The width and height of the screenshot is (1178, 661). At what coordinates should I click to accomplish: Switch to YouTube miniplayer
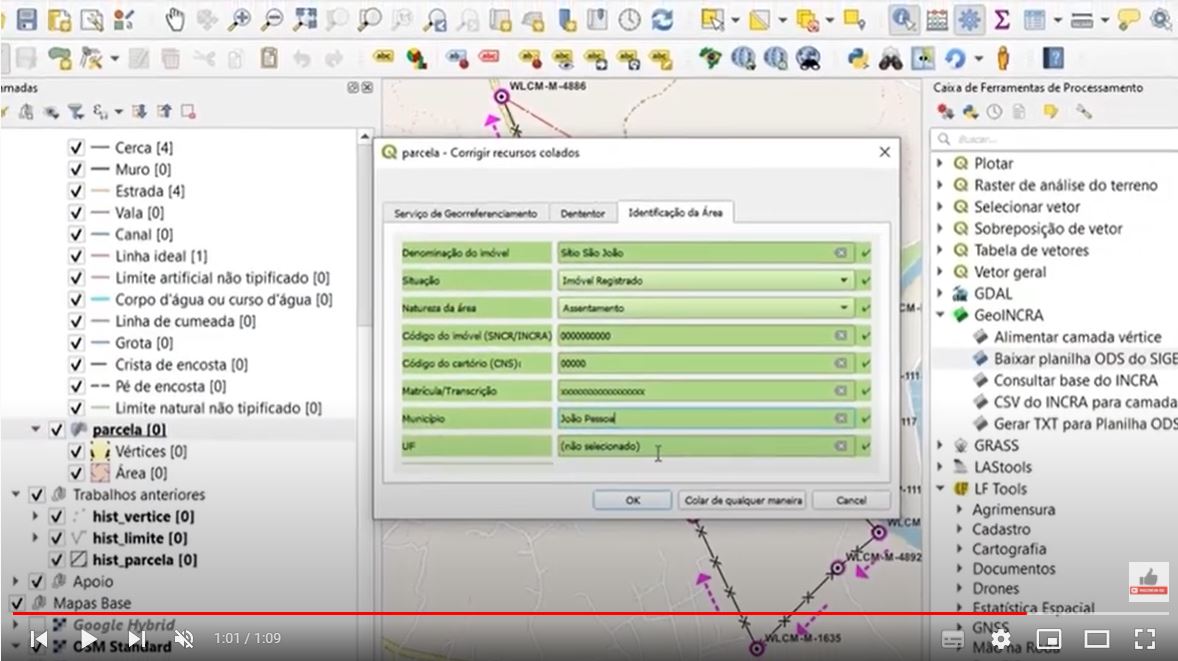pos(1049,639)
